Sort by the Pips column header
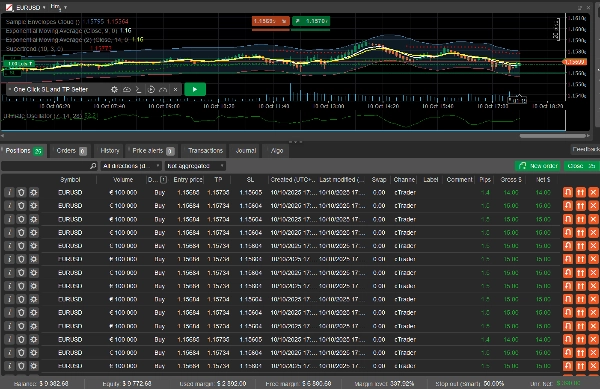 pyautogui.click(x=485, y=180)
